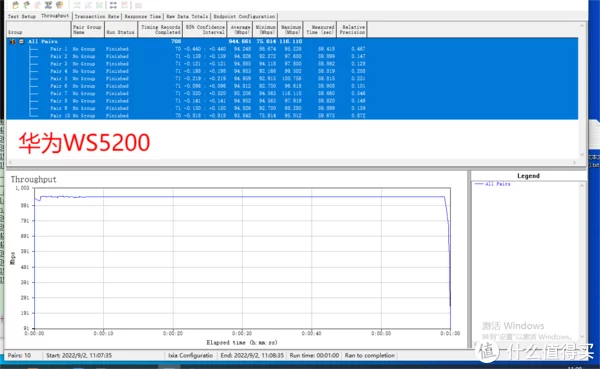
Task: Open the Transaction Rate tab
Action: pos(97,16)
